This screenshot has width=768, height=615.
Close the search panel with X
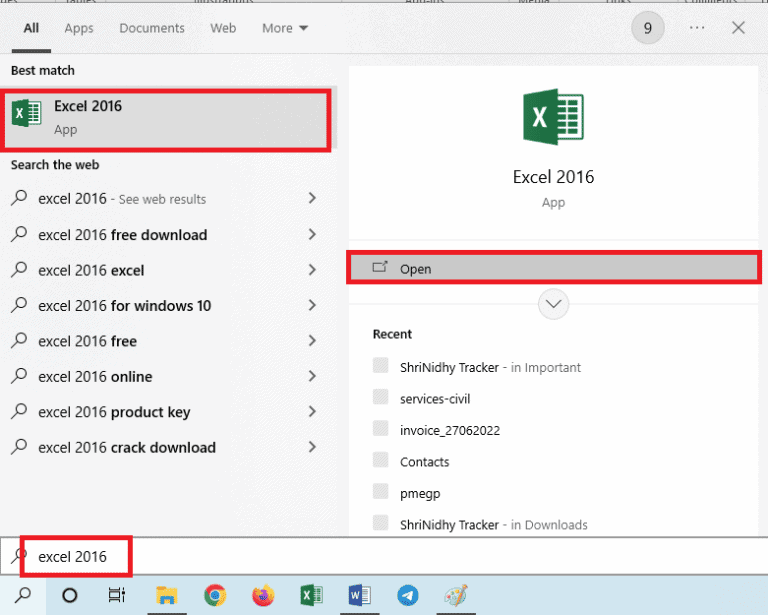click(738, 28)
